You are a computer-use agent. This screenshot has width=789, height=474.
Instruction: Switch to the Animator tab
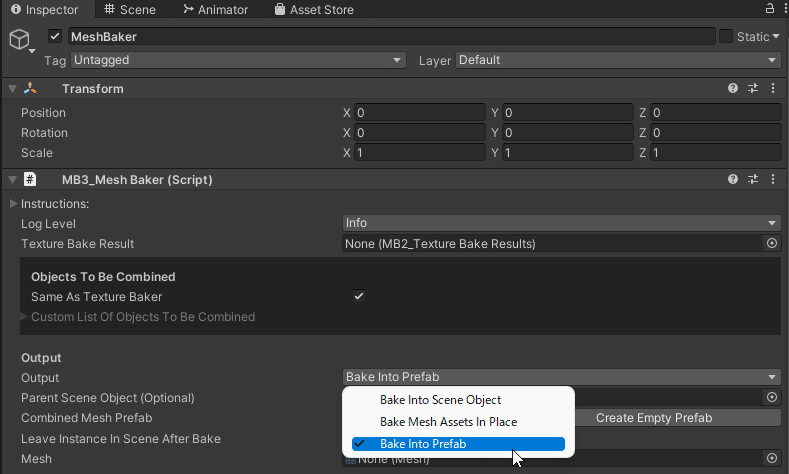215,9
